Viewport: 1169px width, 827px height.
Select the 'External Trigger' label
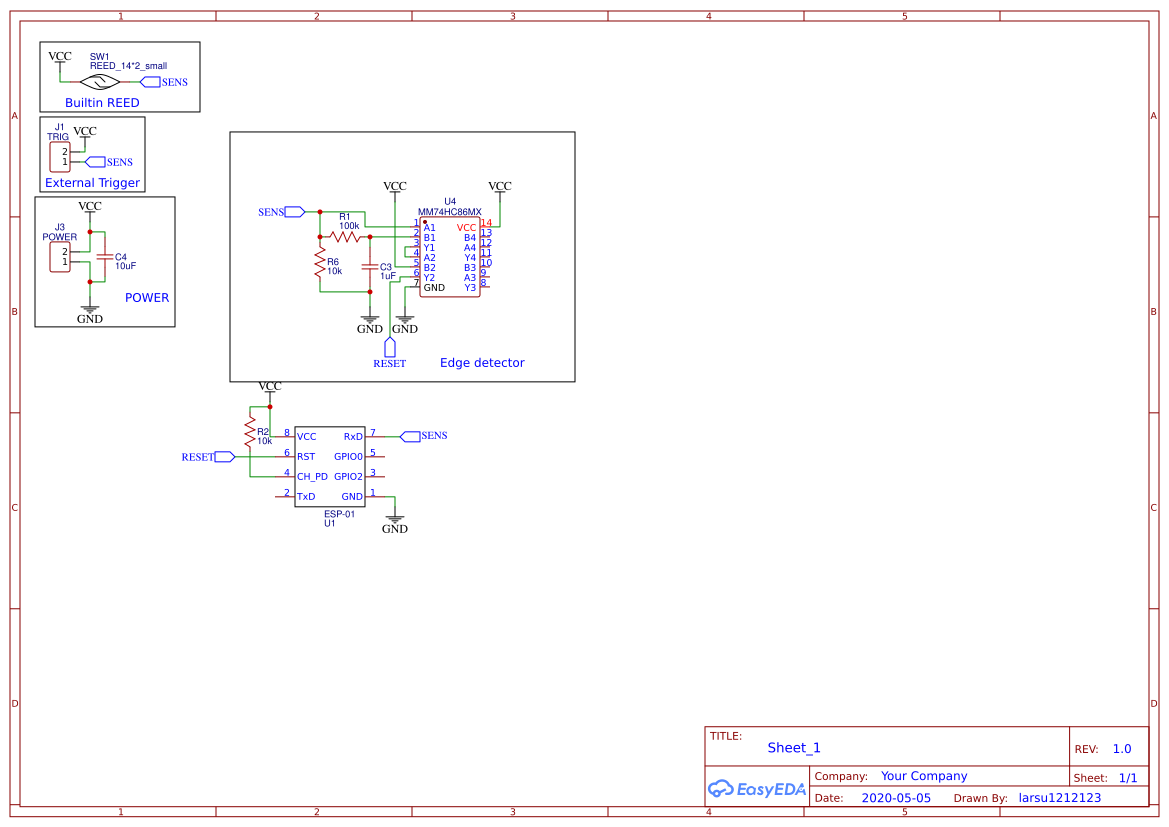[92, 183]
